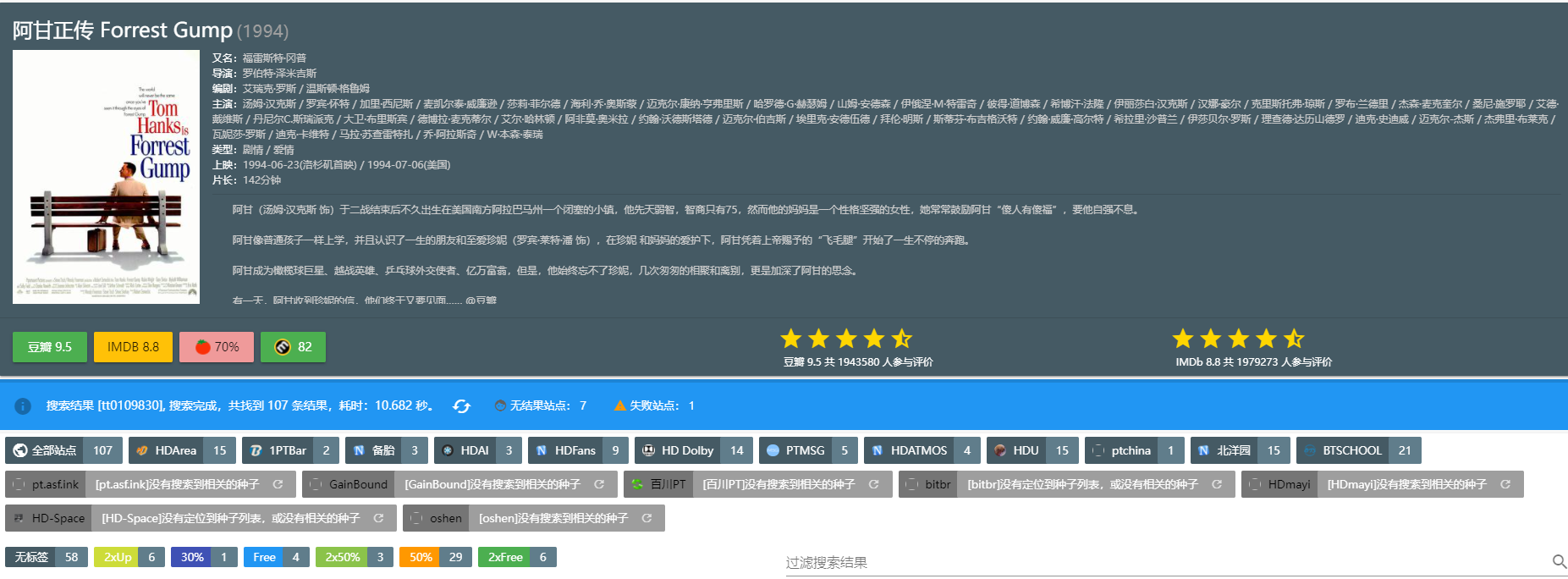This screenshot has width=1568, height=579.
Task: Click the Douban five-star rating row
Action: [x=846, y=339]
